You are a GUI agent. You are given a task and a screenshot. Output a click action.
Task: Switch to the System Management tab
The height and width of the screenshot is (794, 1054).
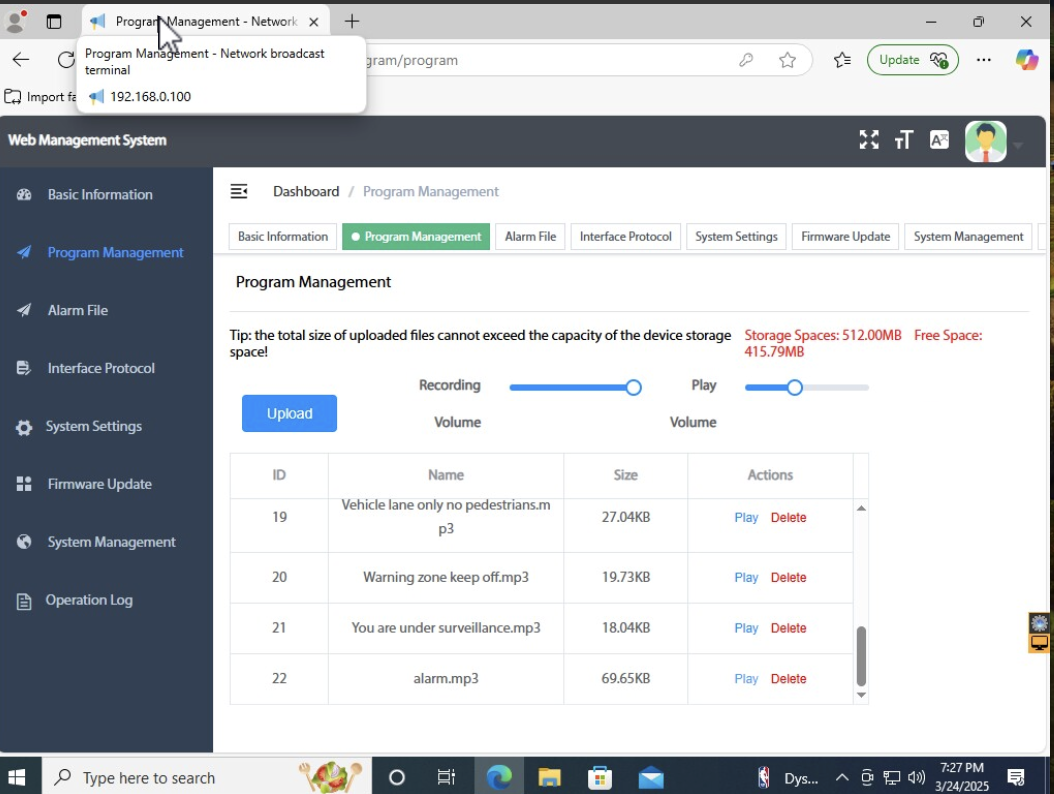[x=968, y=237]
